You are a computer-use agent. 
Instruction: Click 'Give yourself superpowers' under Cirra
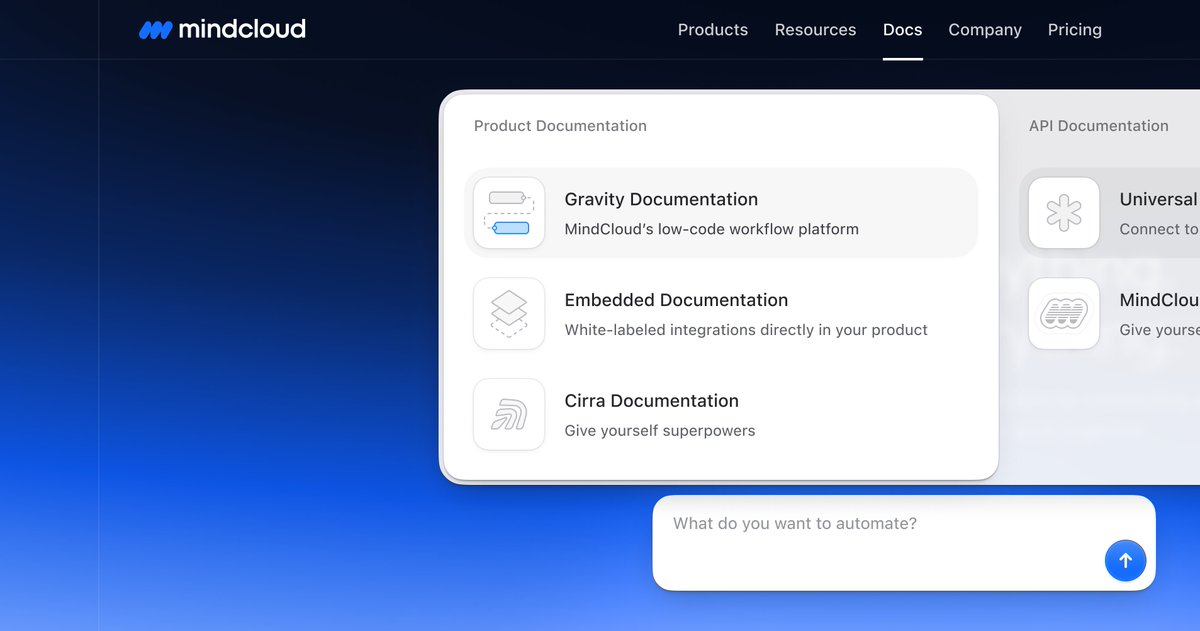pyautogui.click(x=660, y=431)
